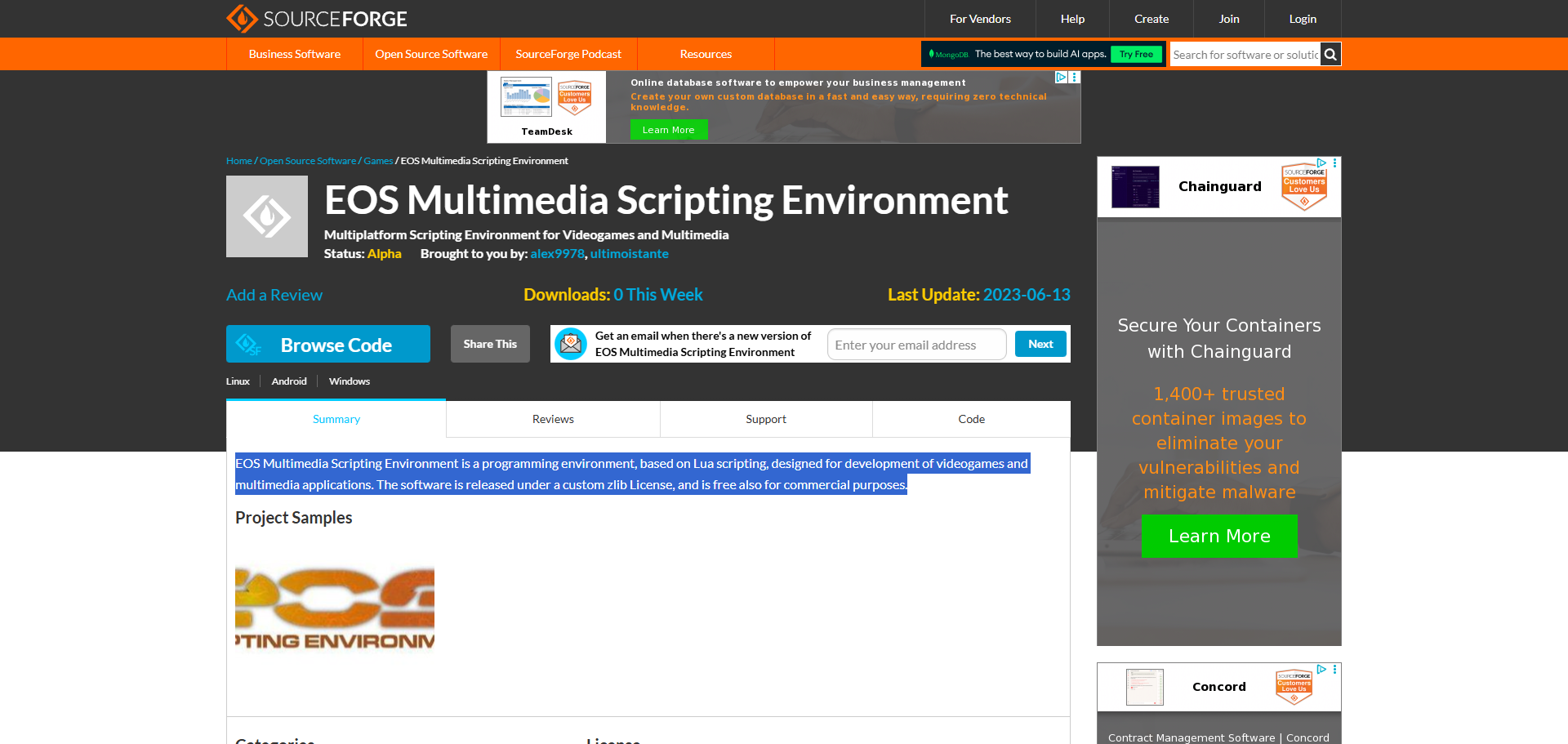Click the Share This button
Viewport: 1568px width, 744px height.
(x=490, y=344)
